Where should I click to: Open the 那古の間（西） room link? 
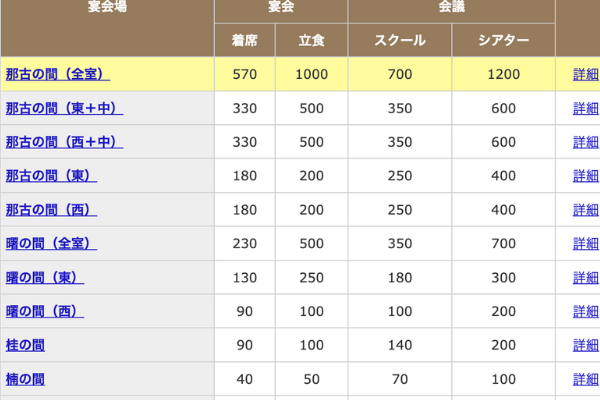(51, 210)
